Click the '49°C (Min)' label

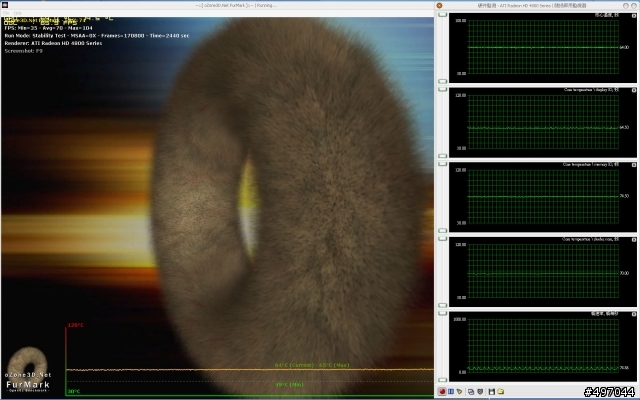point(289,384)
